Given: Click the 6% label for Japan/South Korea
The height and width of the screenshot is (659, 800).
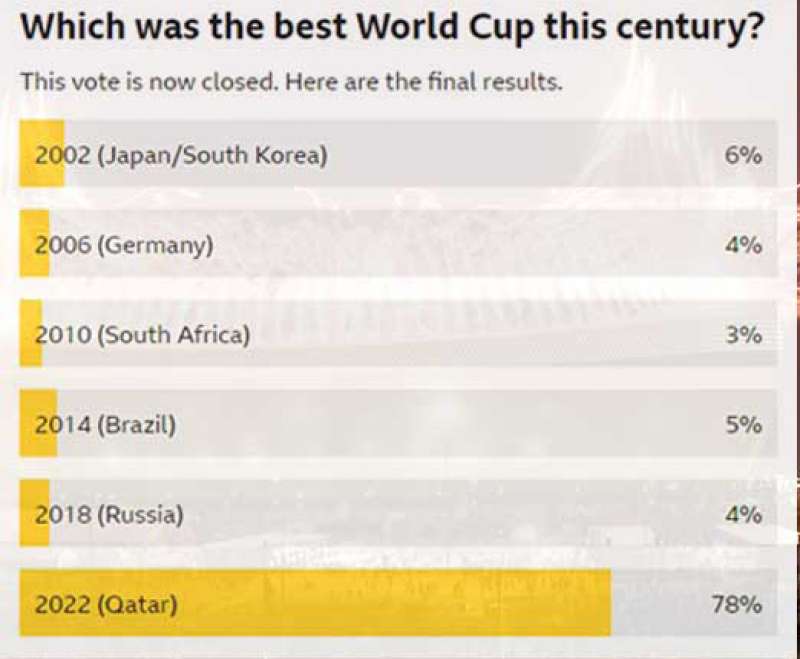Looking at the screenshot, I should click(x=744, y=156).
